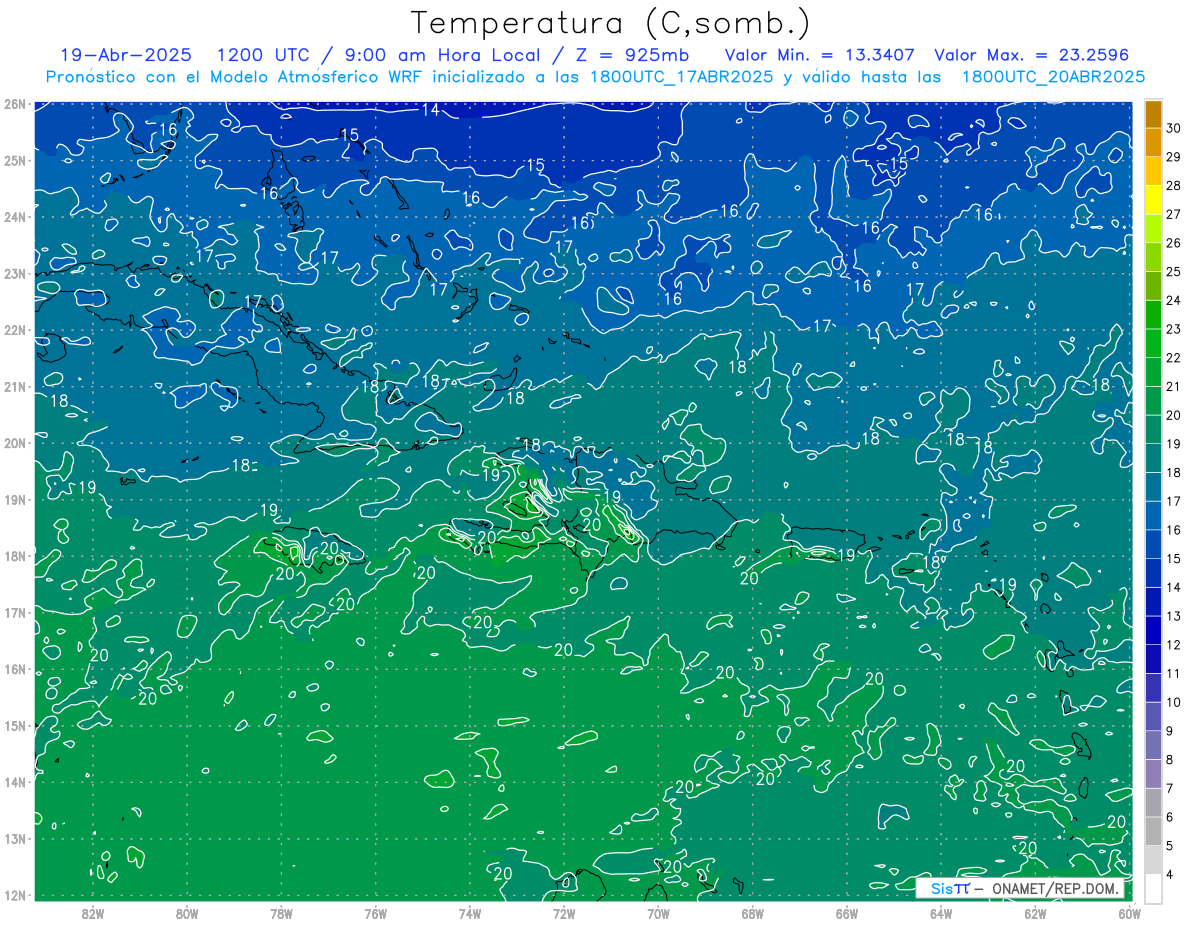Viewport: 1200px width, 927px height.
Task: Click the purple colorbar swatch between 7 and 8
Action: click(x=1153, y=774)
